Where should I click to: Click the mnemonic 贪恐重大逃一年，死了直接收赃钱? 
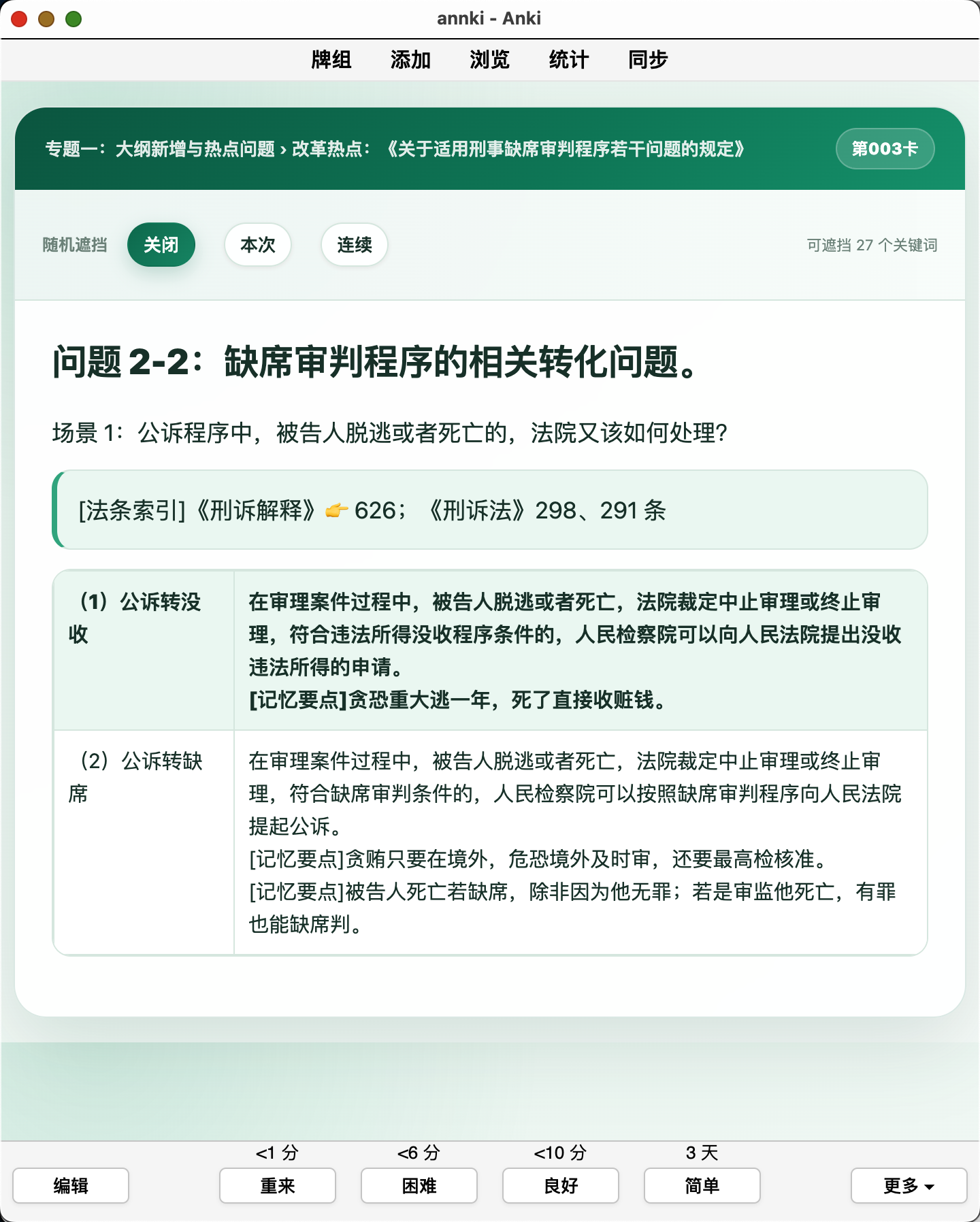(x=457, y=699)
